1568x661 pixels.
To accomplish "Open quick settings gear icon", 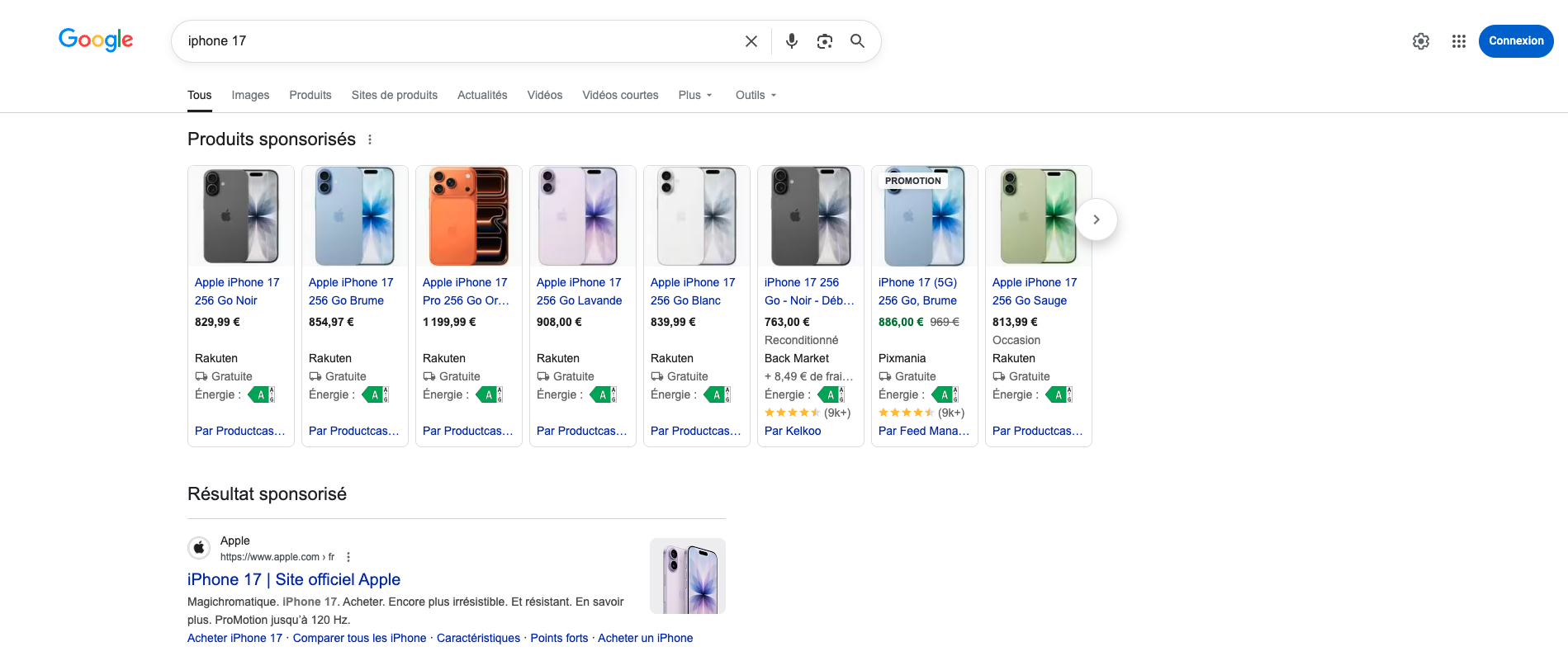I will pos(1421,41).
